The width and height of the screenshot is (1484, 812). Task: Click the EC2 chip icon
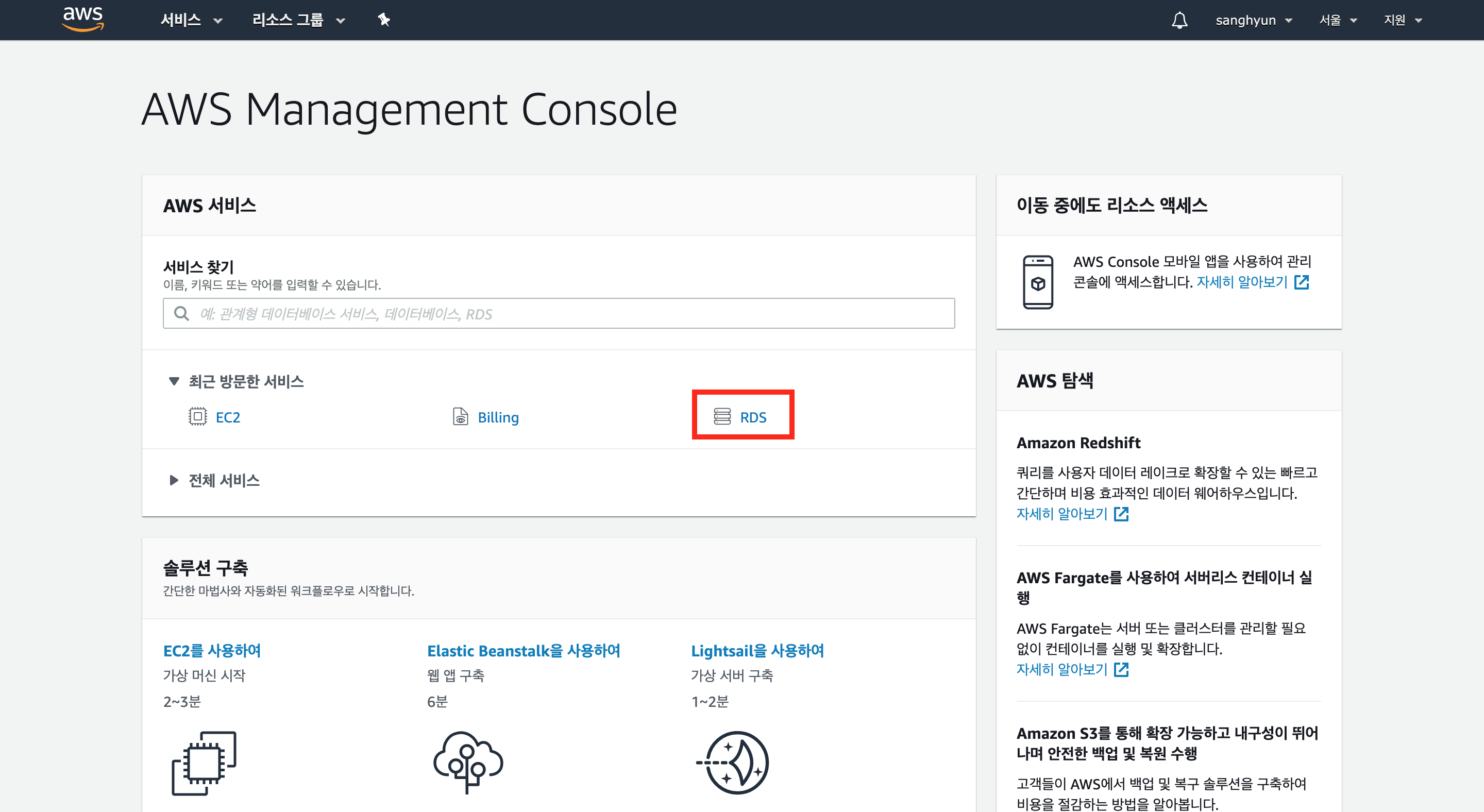point(197,416)
